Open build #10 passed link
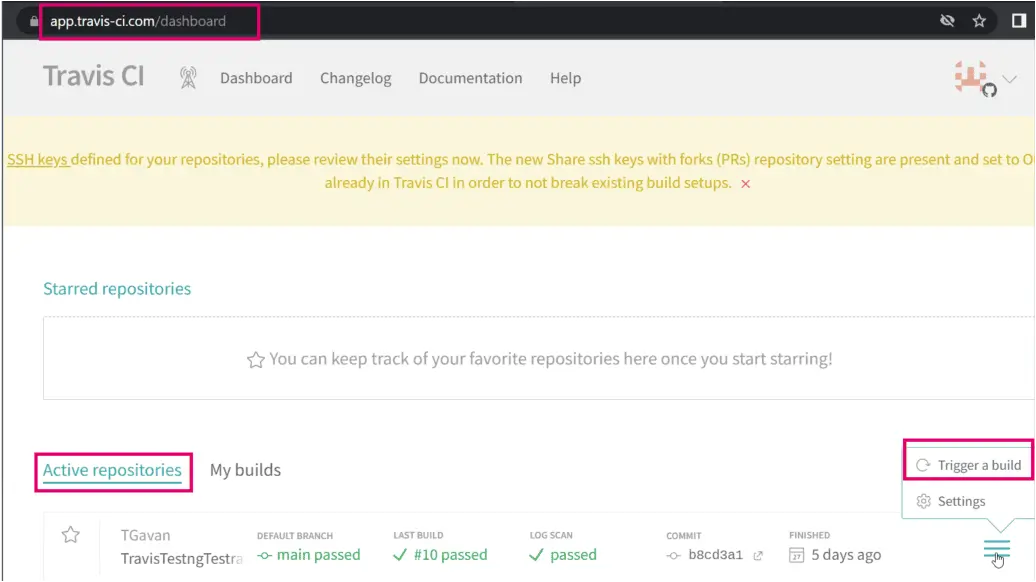The image size is (1036, 582). pos(440,555)
